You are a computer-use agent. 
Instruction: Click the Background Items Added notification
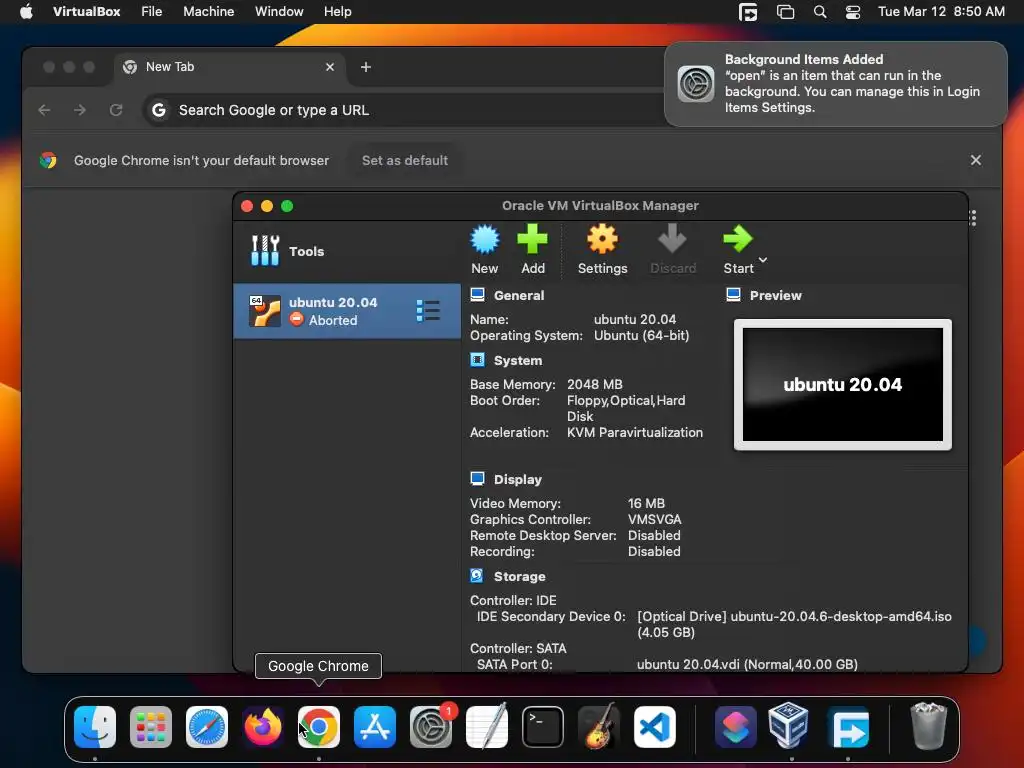835,84
